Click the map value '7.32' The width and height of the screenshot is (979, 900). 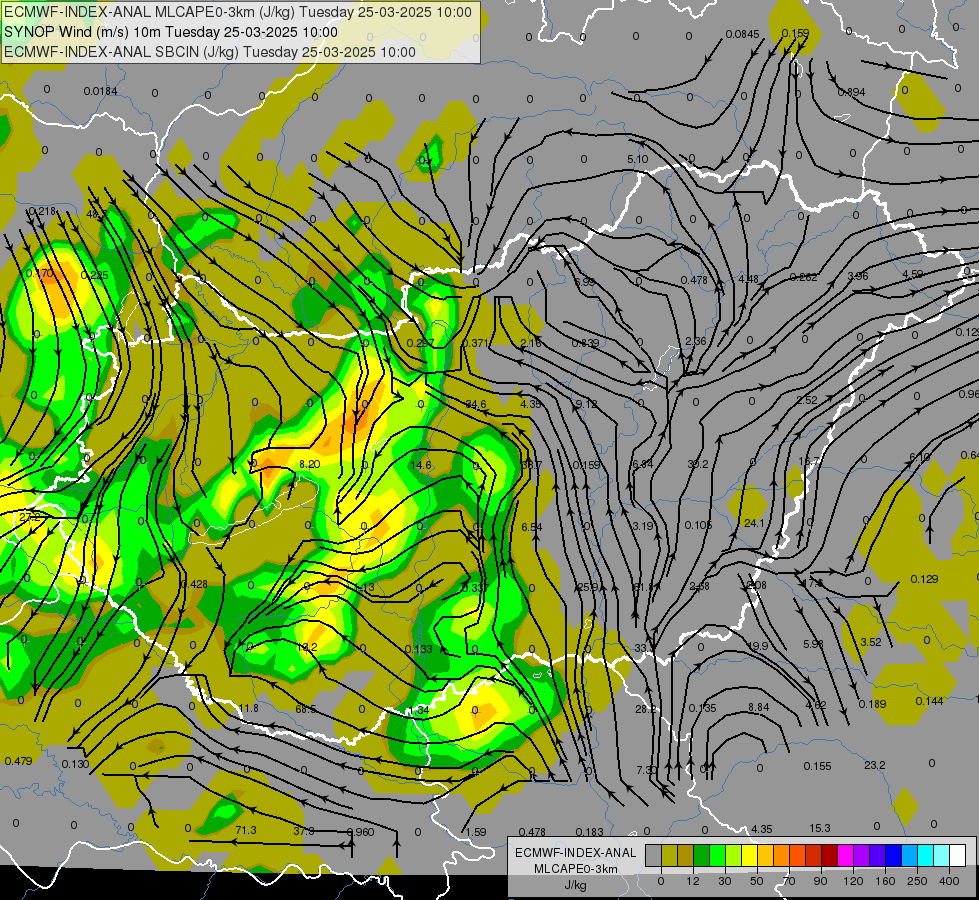click(x=647, y=771)
